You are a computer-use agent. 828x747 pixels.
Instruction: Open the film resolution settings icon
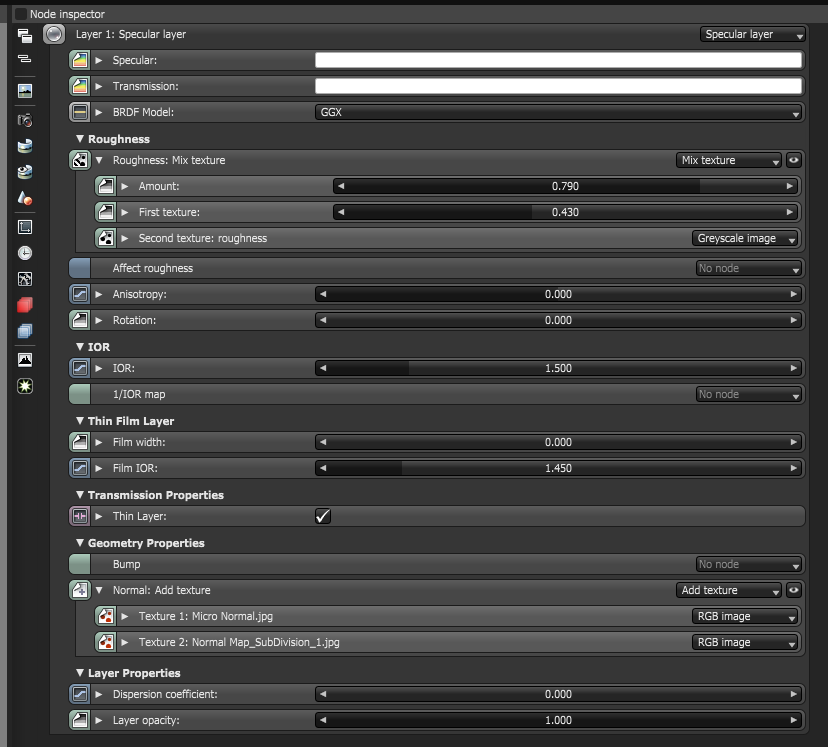coord(25,227)
